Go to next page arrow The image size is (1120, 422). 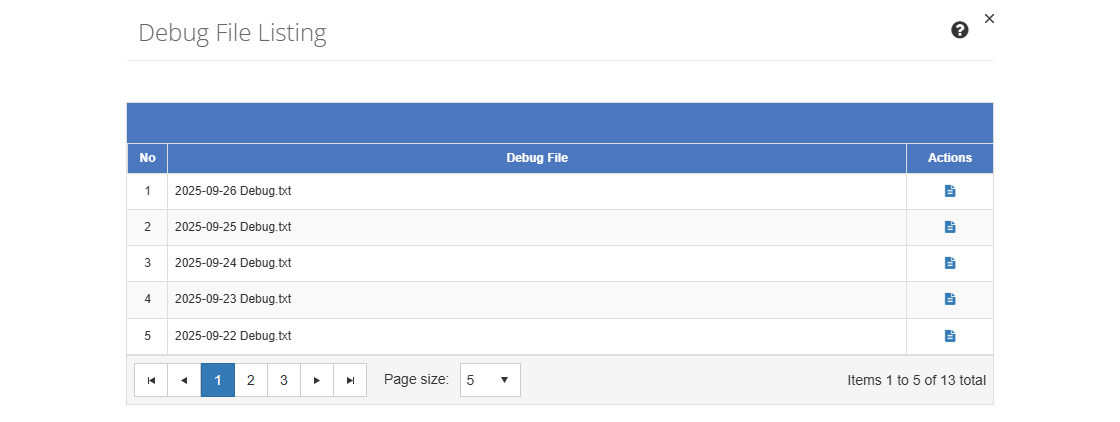317,380
